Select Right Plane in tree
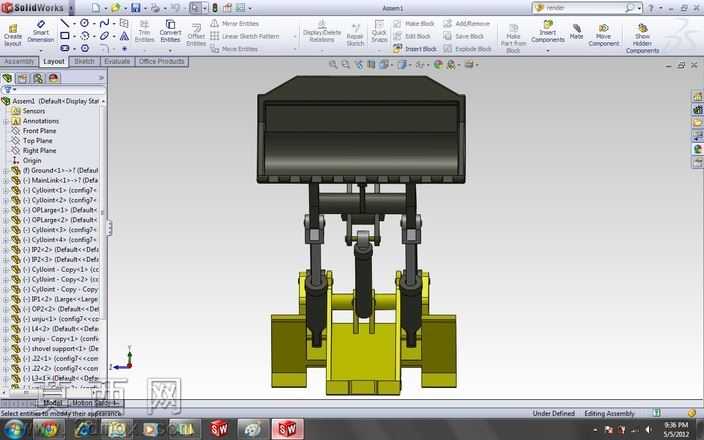704x440 pixels. 40,150
